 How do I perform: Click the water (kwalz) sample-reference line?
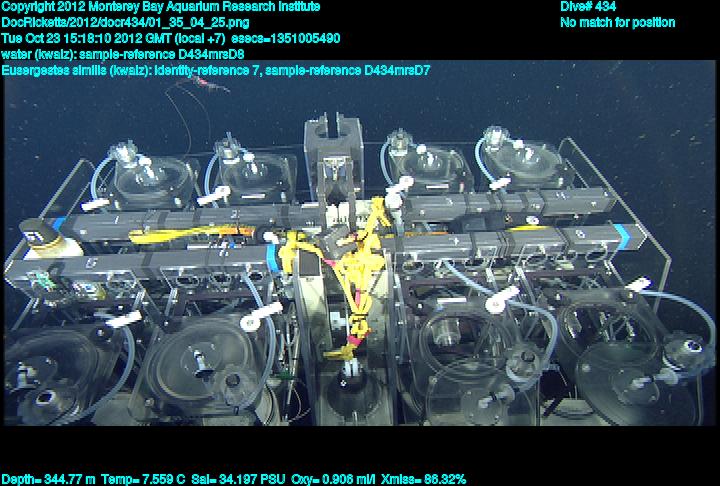coord(123,55)
